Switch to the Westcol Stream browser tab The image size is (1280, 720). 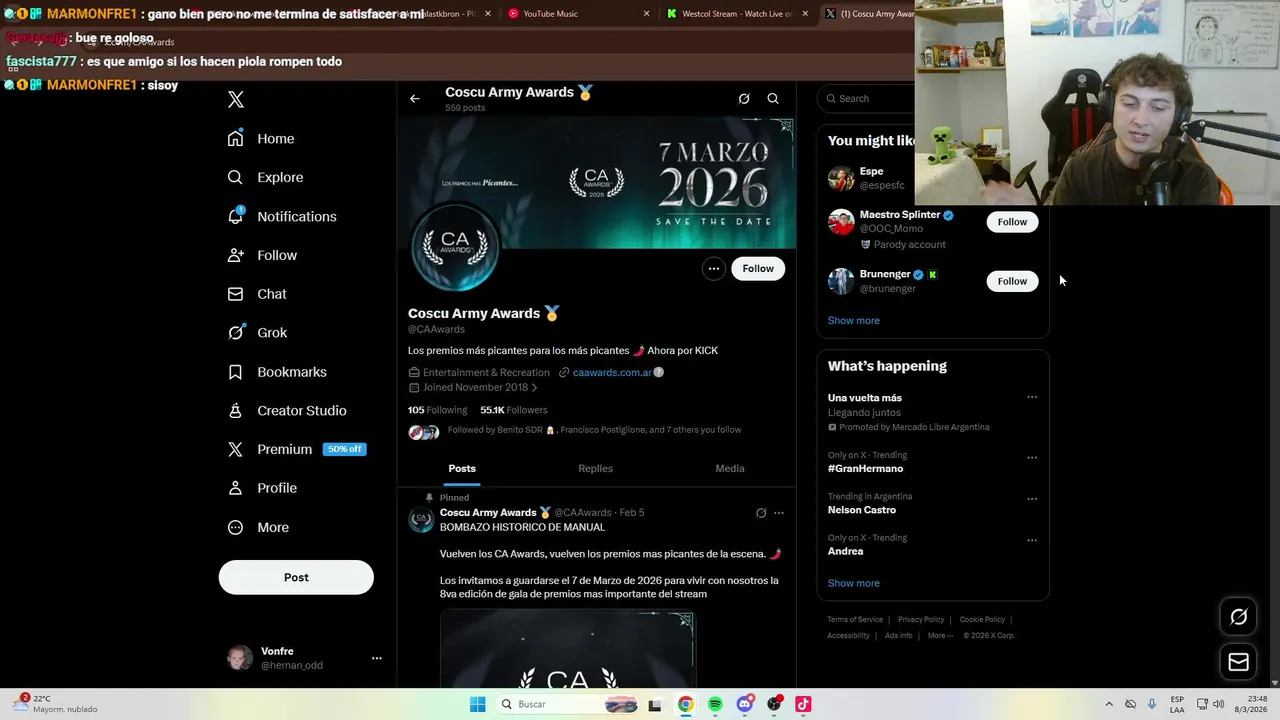point(735,14)
